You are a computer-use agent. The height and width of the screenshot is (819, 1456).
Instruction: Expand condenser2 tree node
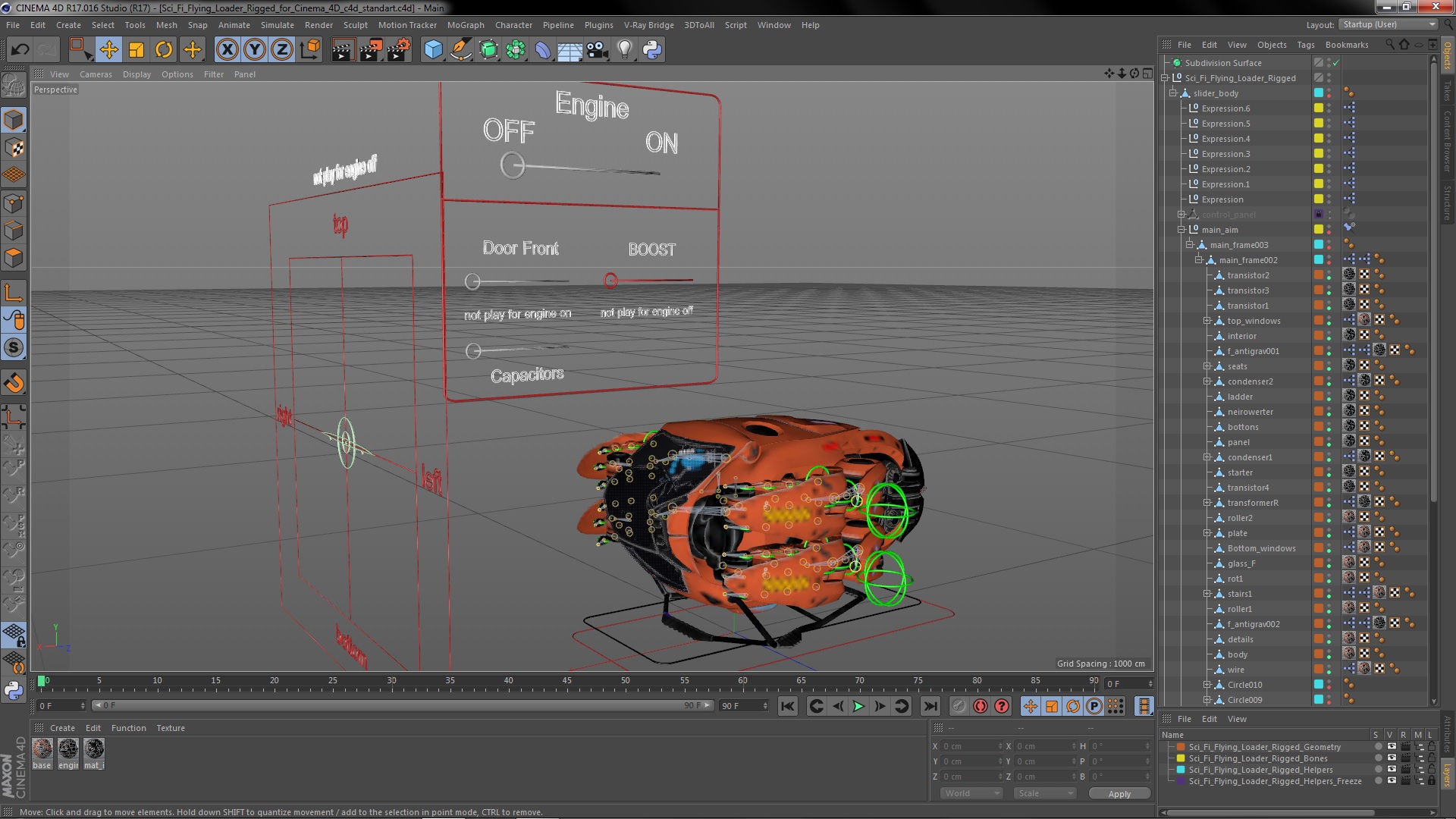click(1207, 381)
